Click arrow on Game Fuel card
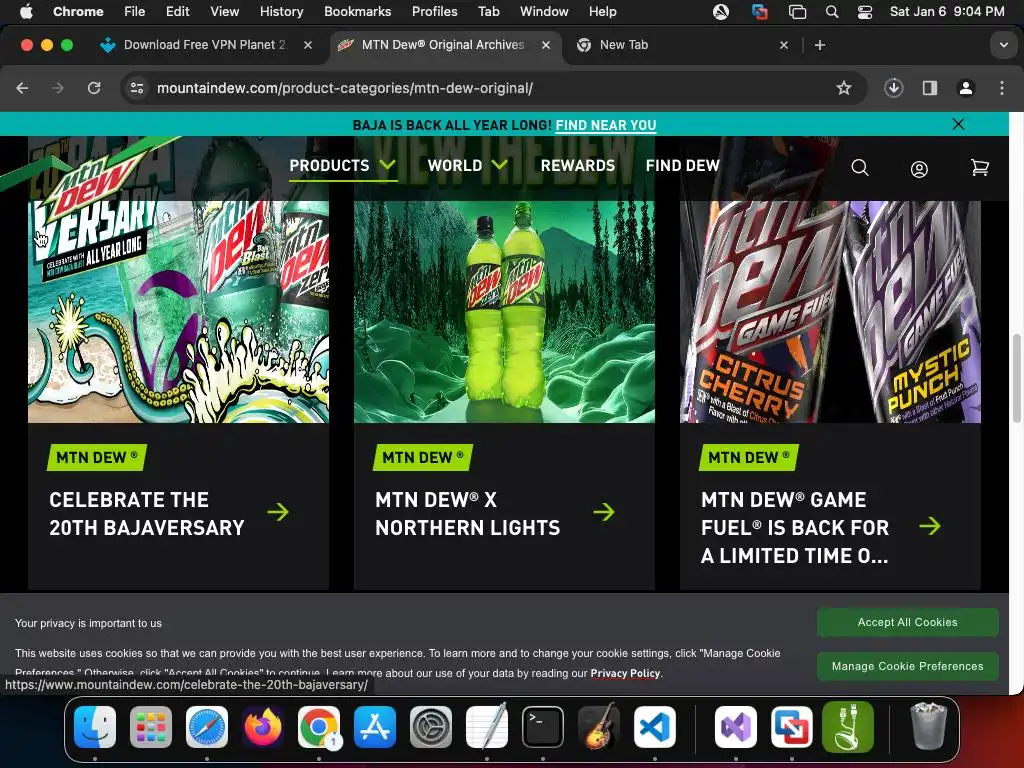This screenshot has height=768, width=1024. [x=930, y=526]
